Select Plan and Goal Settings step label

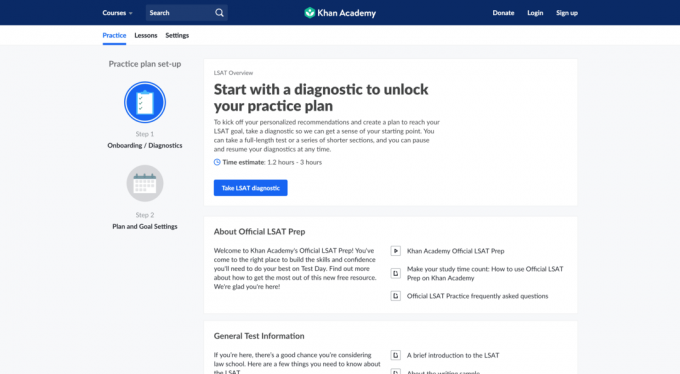point(145,226)
